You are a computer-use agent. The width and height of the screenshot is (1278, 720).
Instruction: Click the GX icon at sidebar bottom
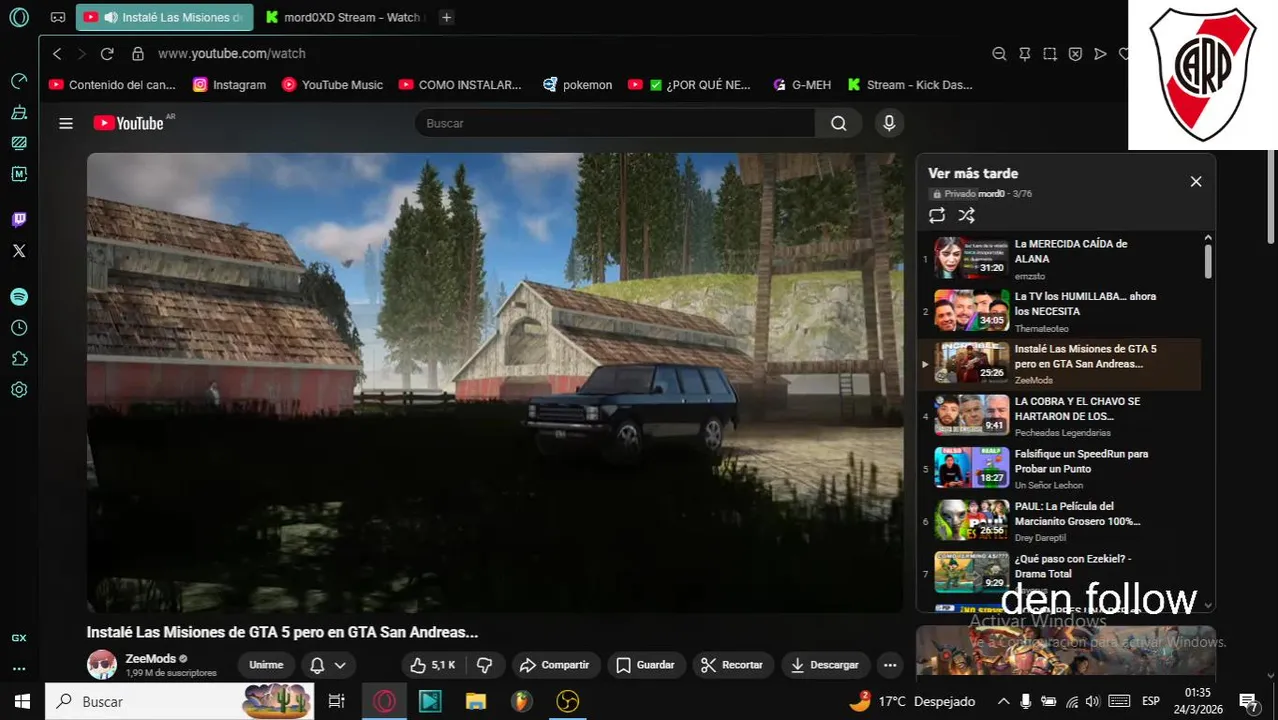coord(19,638)
